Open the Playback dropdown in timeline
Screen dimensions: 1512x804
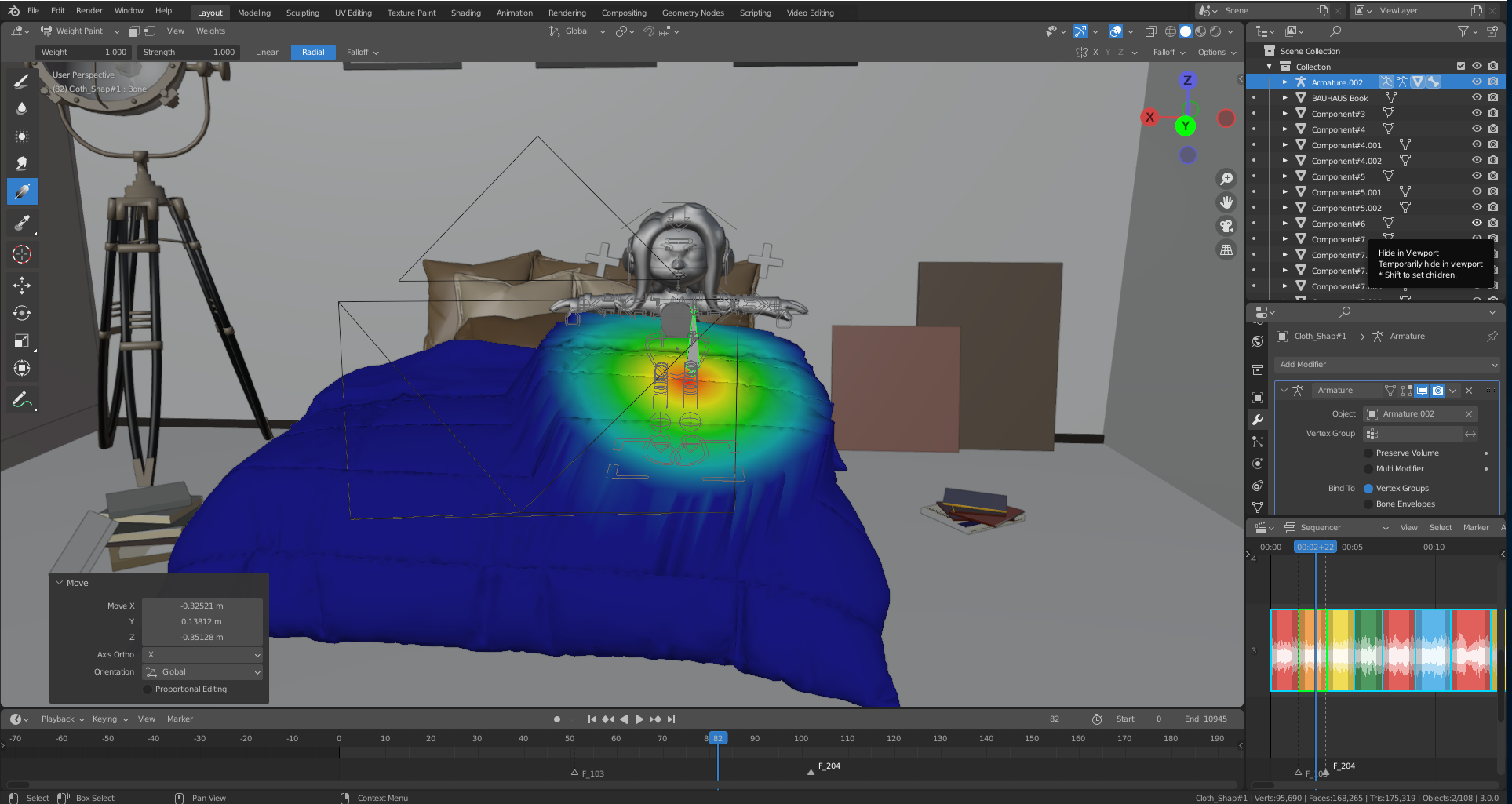[63, 719]
